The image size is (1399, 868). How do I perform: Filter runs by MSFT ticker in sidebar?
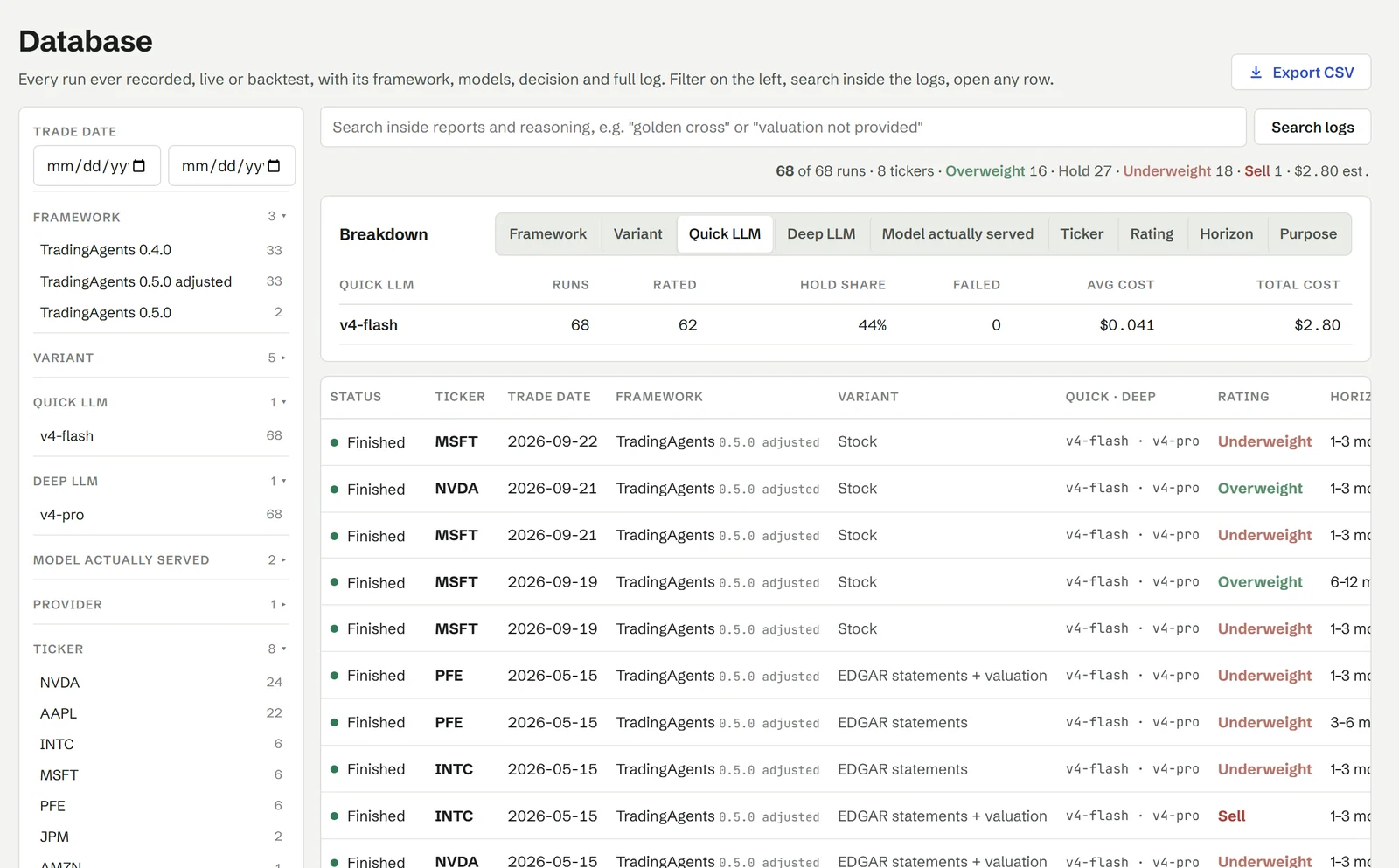click(x=161, y=774)
